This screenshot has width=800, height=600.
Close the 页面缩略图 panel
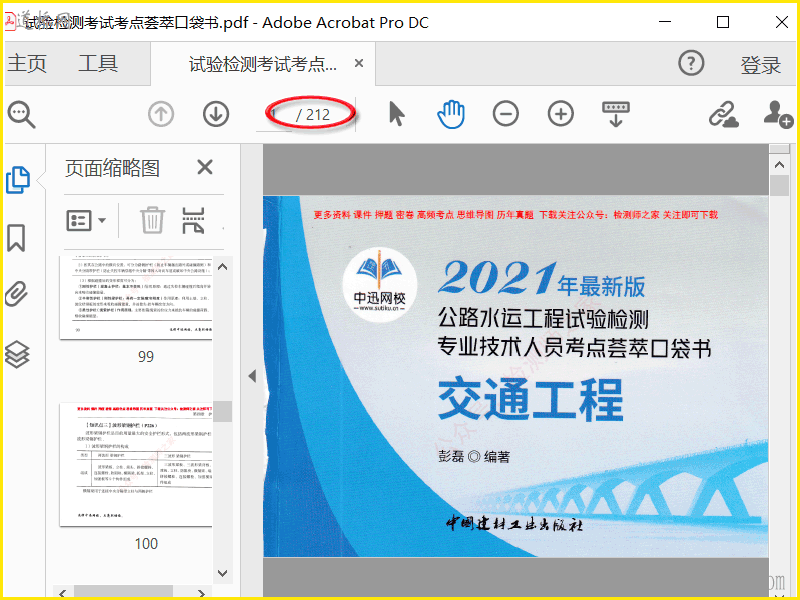(205, 167)
